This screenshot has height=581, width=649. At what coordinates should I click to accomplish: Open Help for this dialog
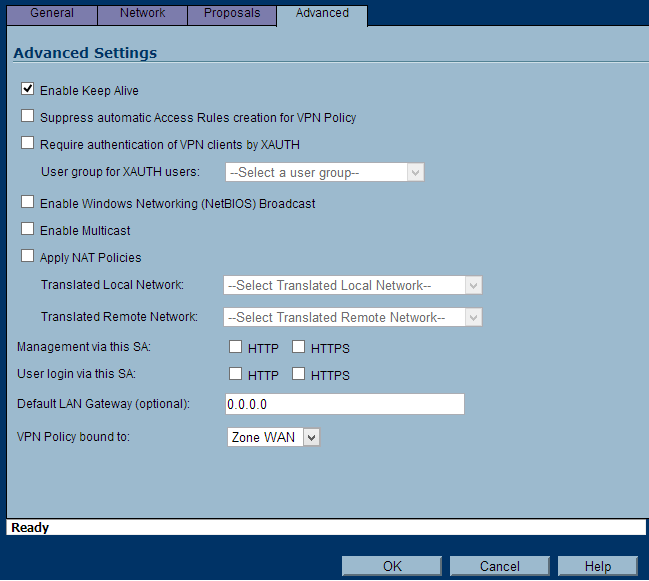tap(598, 566)
